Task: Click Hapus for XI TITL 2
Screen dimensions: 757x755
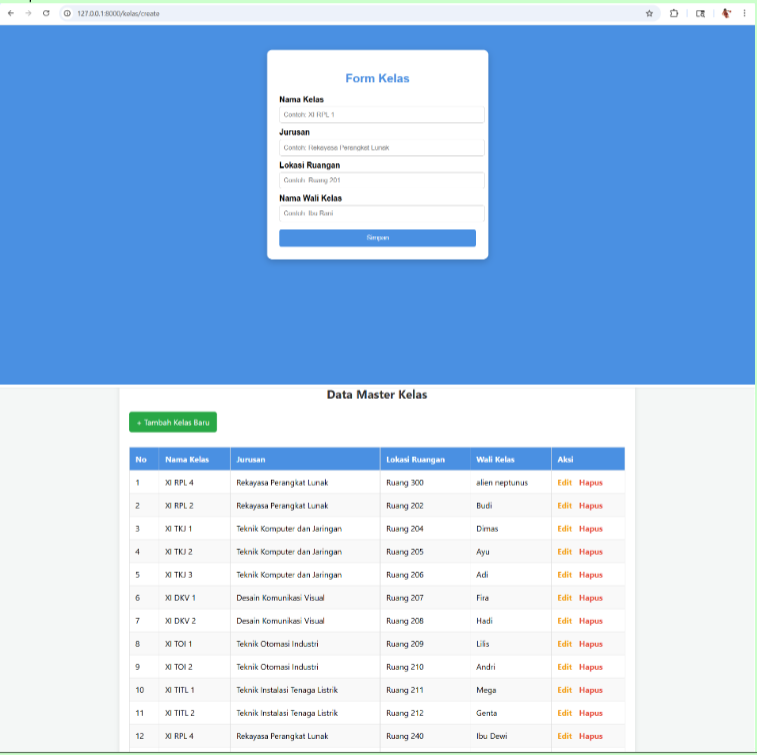Action: click(x=591, y=713)
